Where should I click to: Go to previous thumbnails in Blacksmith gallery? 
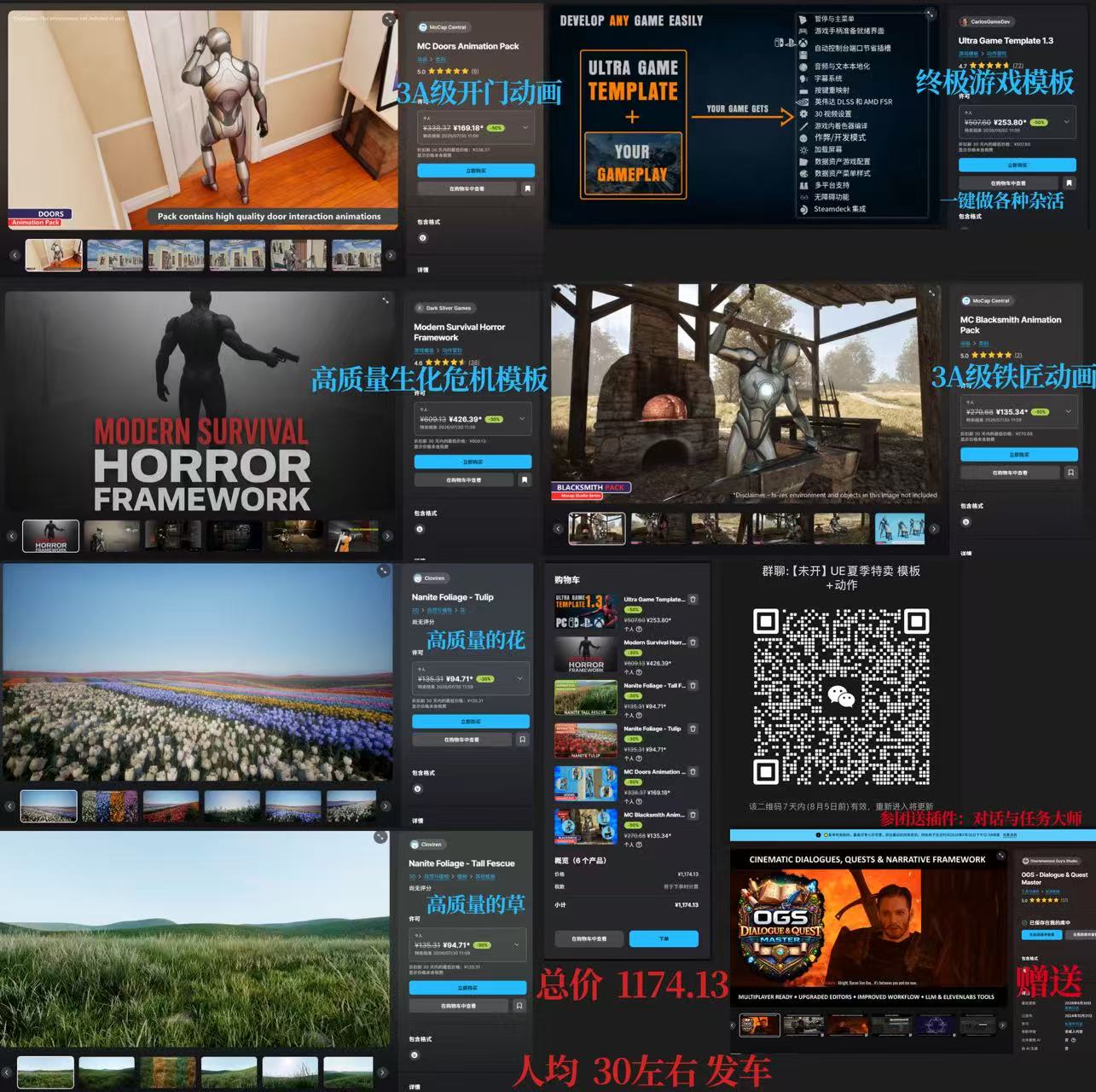tap(558, 529)
